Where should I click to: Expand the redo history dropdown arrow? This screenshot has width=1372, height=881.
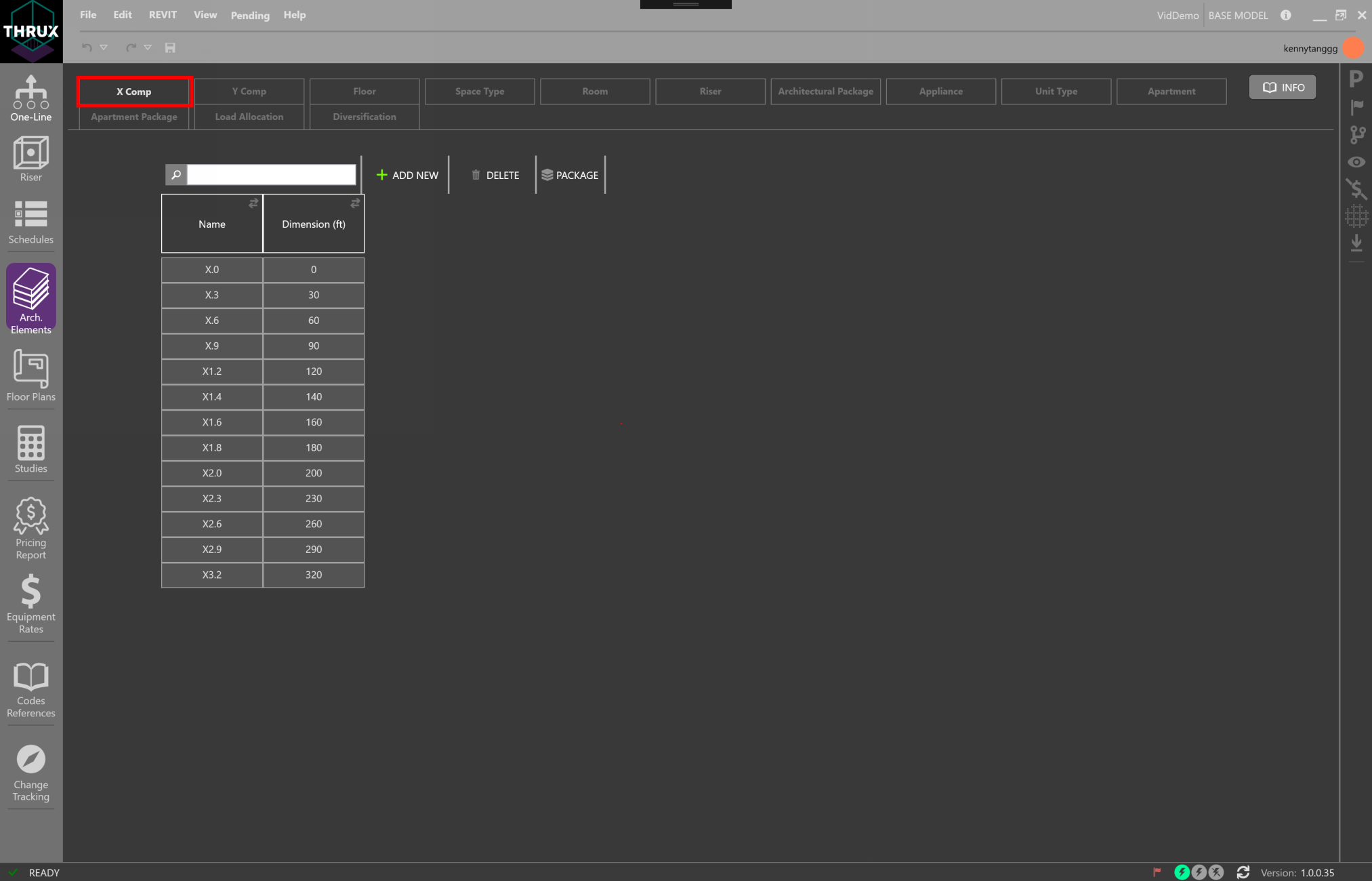pyautogui.click(x=148, y=47)
